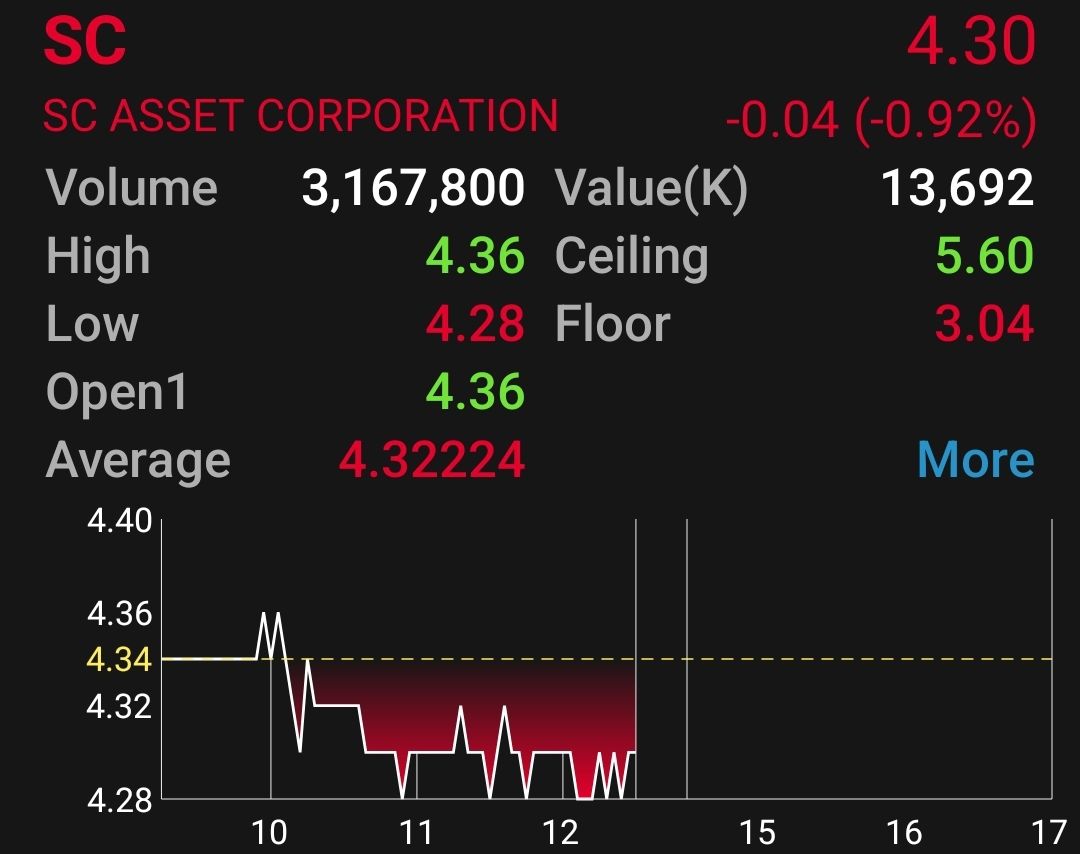1080x854 pixels.
Task: Select the last price 4.30
Action: tap(971, 42)
